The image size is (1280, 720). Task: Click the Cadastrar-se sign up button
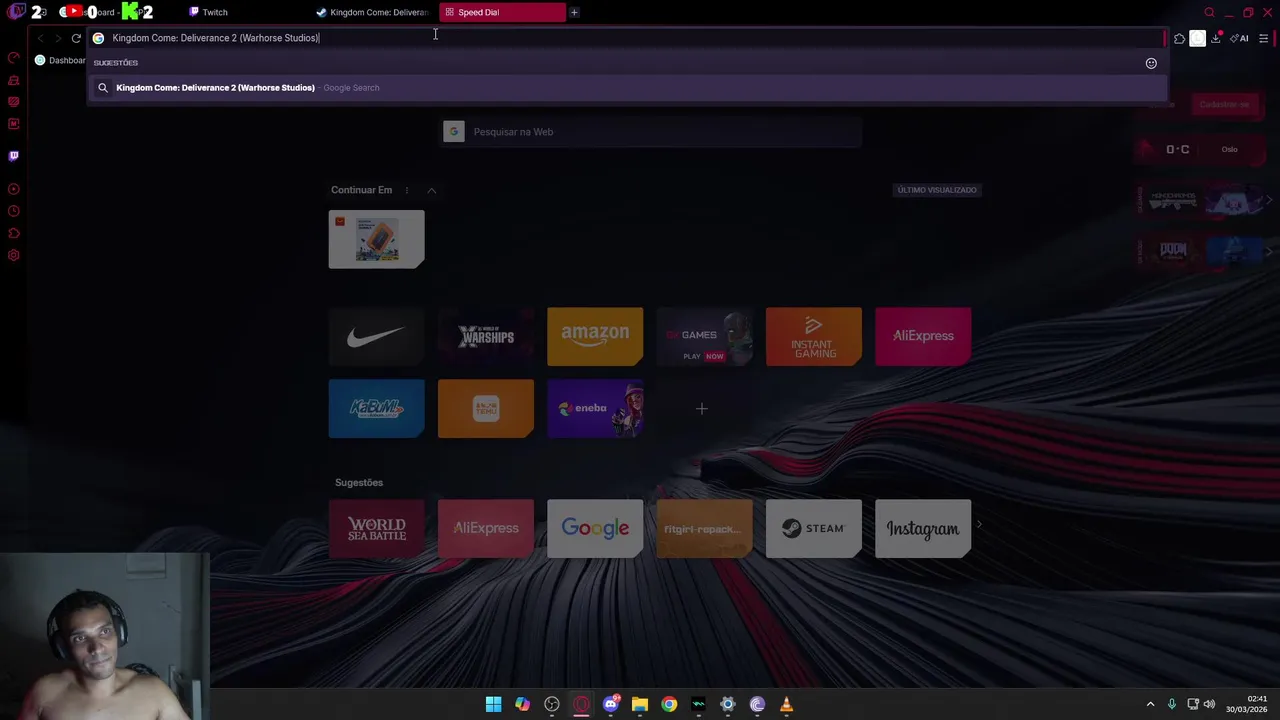tap(1224, 105)
